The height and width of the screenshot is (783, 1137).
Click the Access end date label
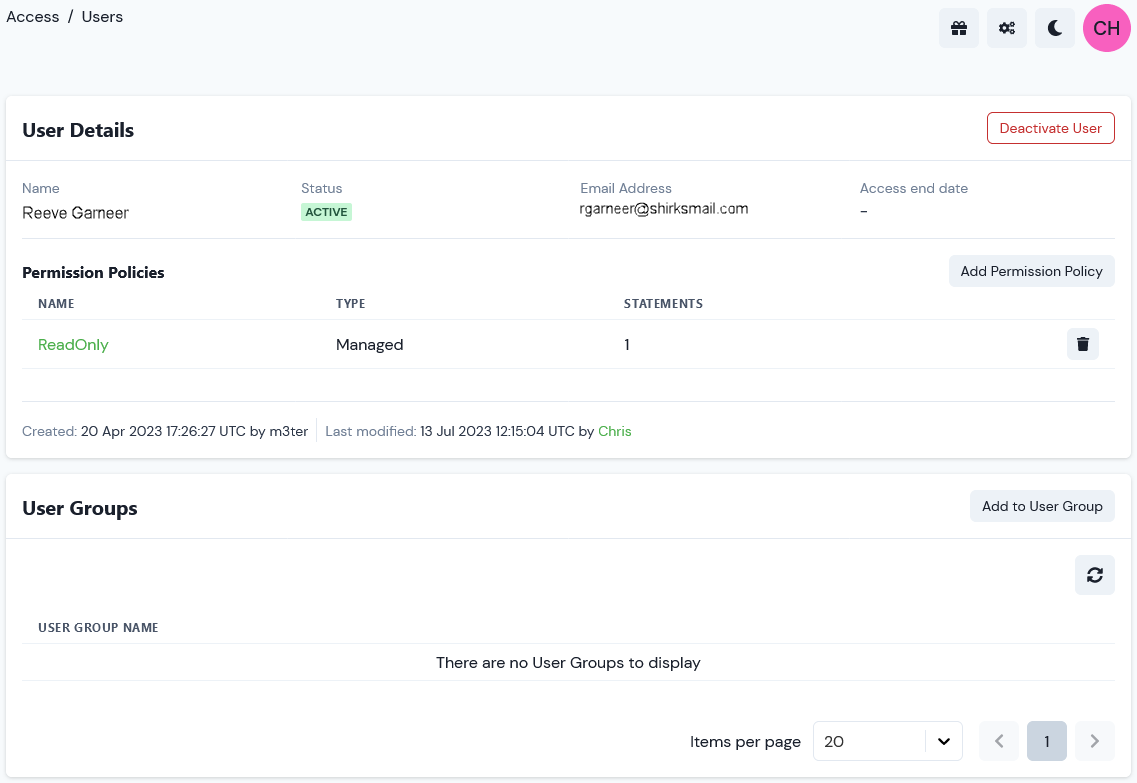[914, 188]
